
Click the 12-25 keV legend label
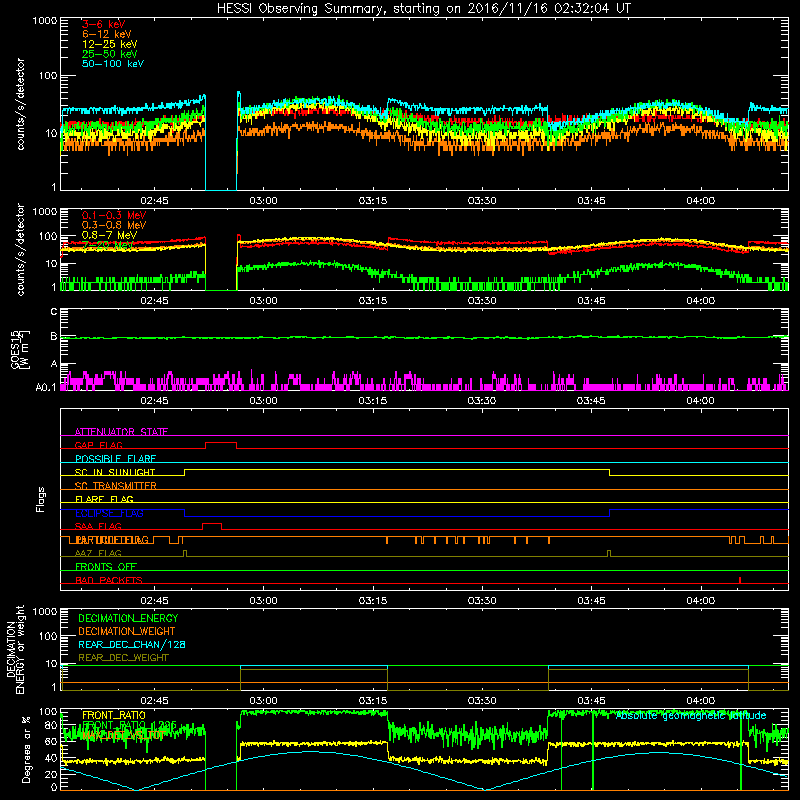pyautogui.click(x=110, y=44)
